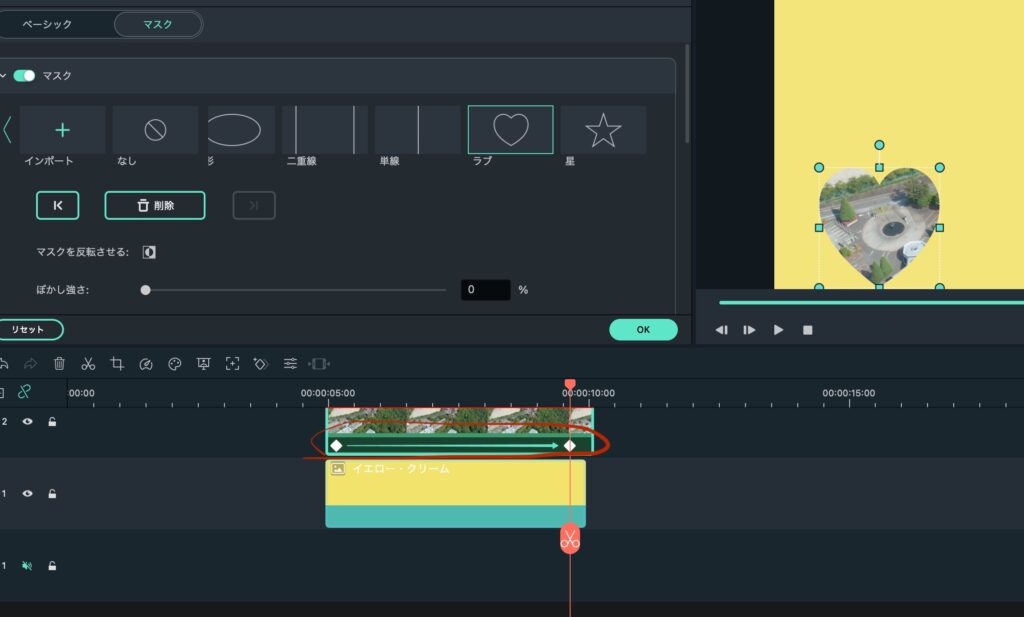Click the リセット button
This screenshot has width=1024, height=617.
point(28,330)
